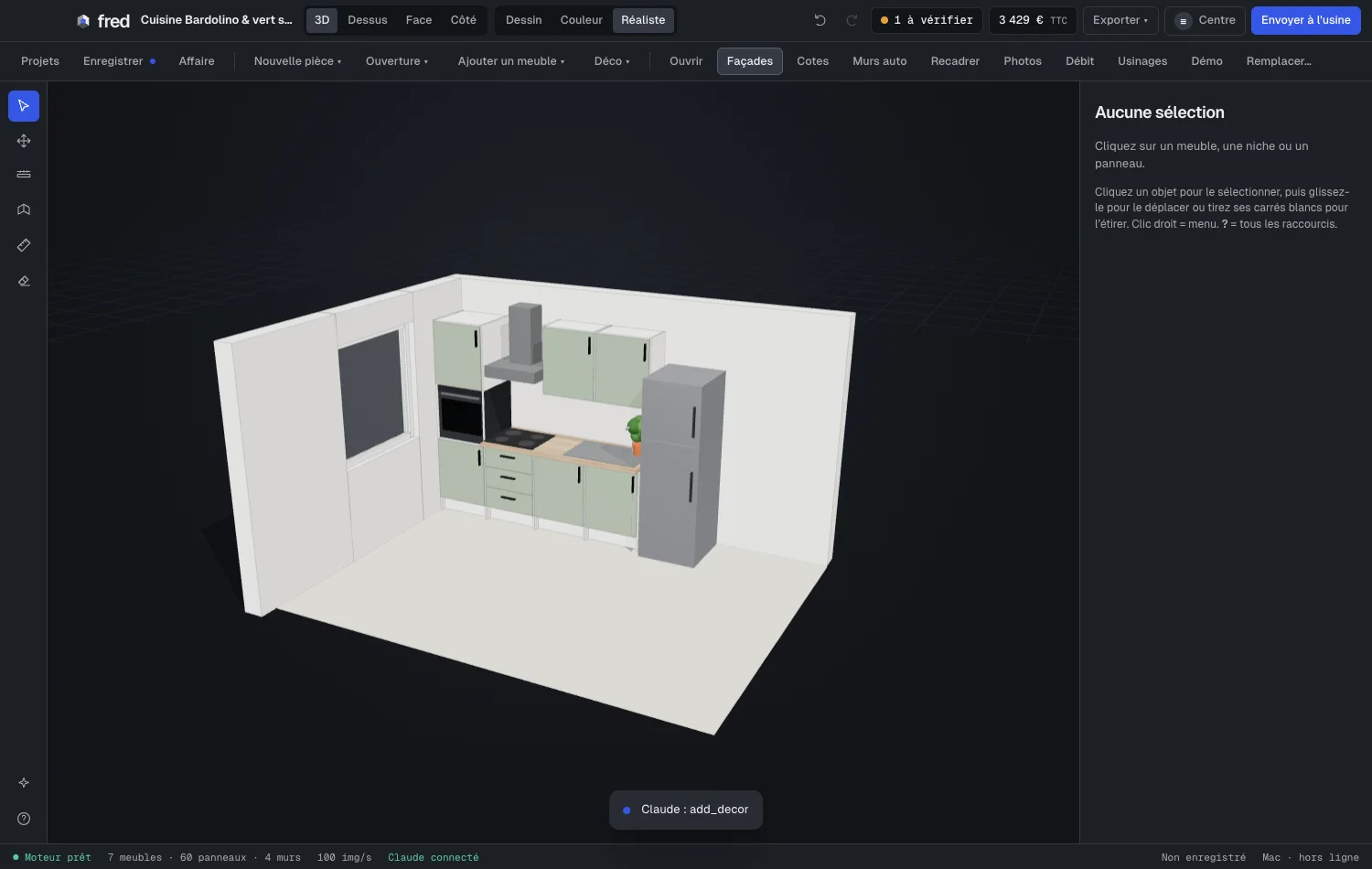Select the Couleur render mode

582,20
